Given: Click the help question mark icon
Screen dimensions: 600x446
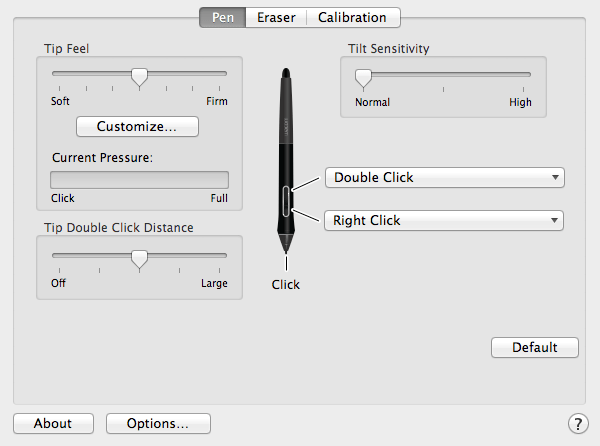Looking at the screenshot, I should pyautogui.click(x=578, y=423).
